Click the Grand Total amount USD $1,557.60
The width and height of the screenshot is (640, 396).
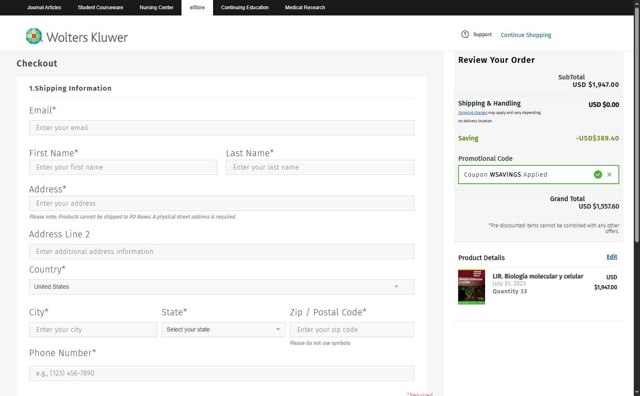pos(598,207)
